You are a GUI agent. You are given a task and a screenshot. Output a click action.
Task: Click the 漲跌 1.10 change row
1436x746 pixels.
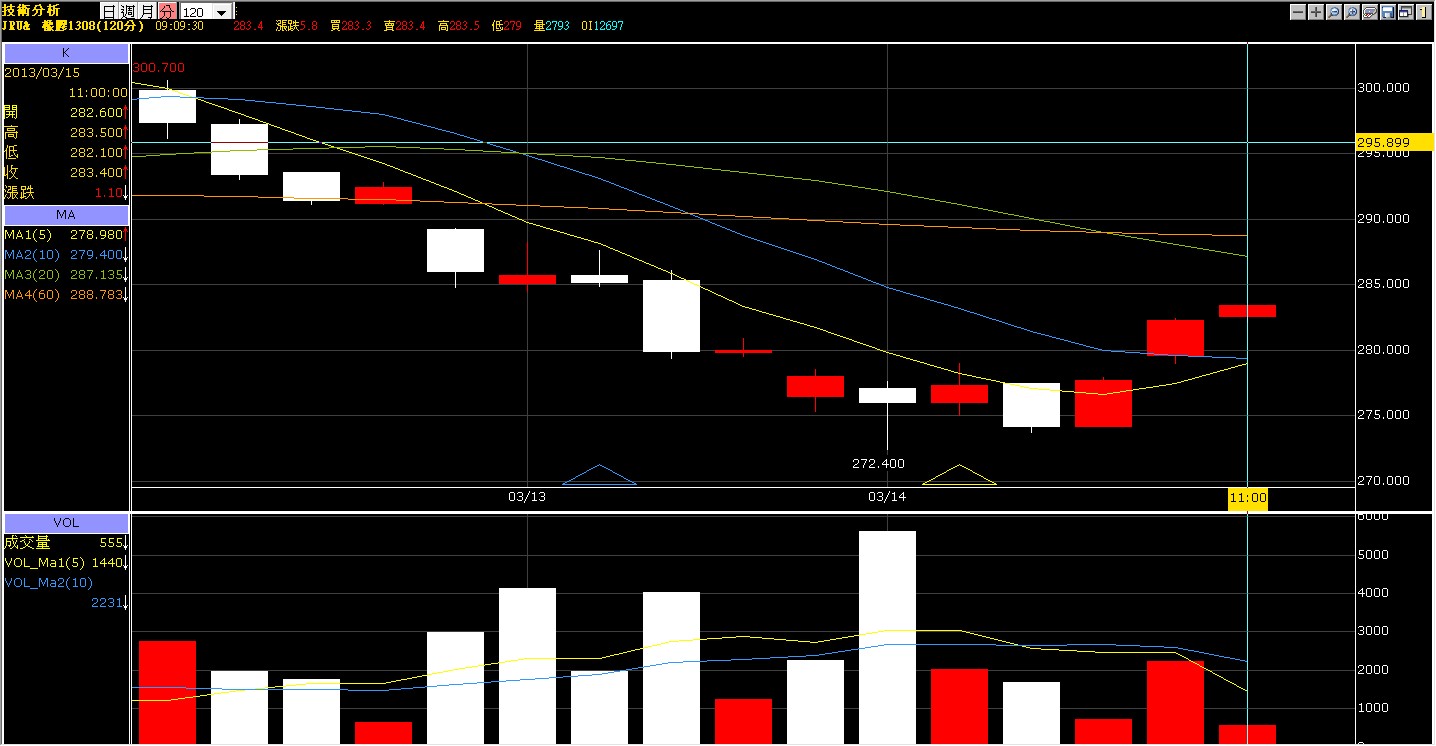point(64,192)
